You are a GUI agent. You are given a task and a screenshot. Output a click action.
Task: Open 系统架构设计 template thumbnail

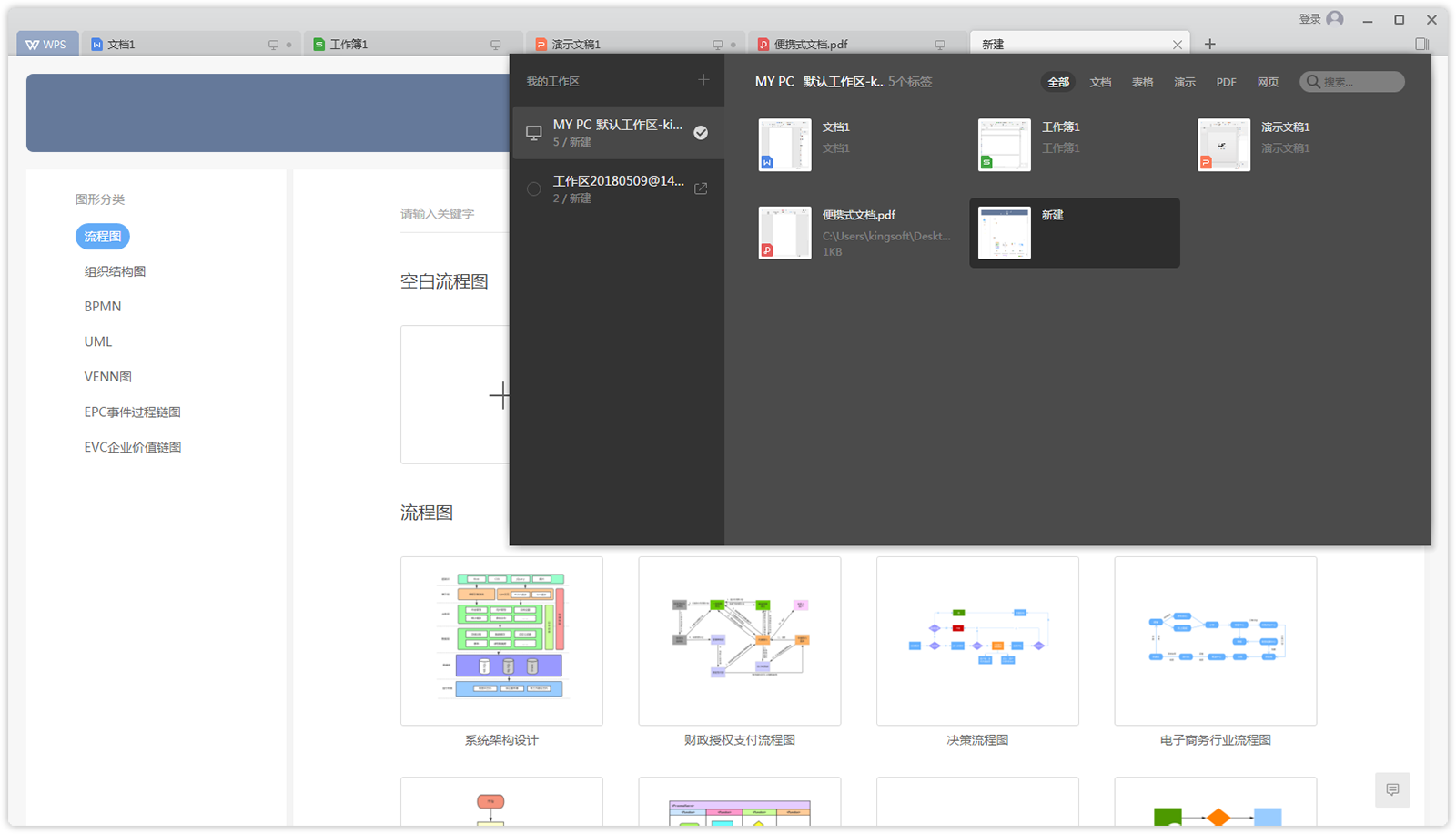501,641
